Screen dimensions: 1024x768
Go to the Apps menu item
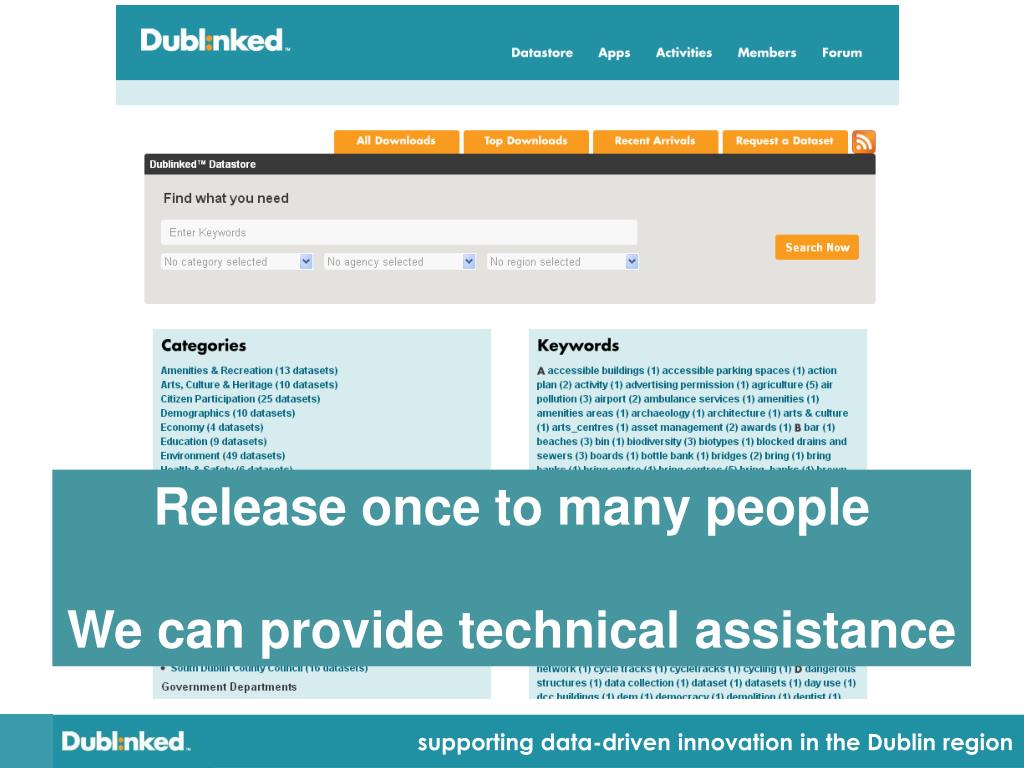614,53
